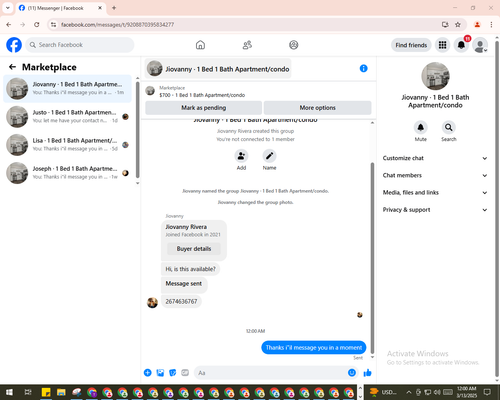Open the Jiovanny conversation in the list
Screen dimensions: 500x400
point(67,88)
